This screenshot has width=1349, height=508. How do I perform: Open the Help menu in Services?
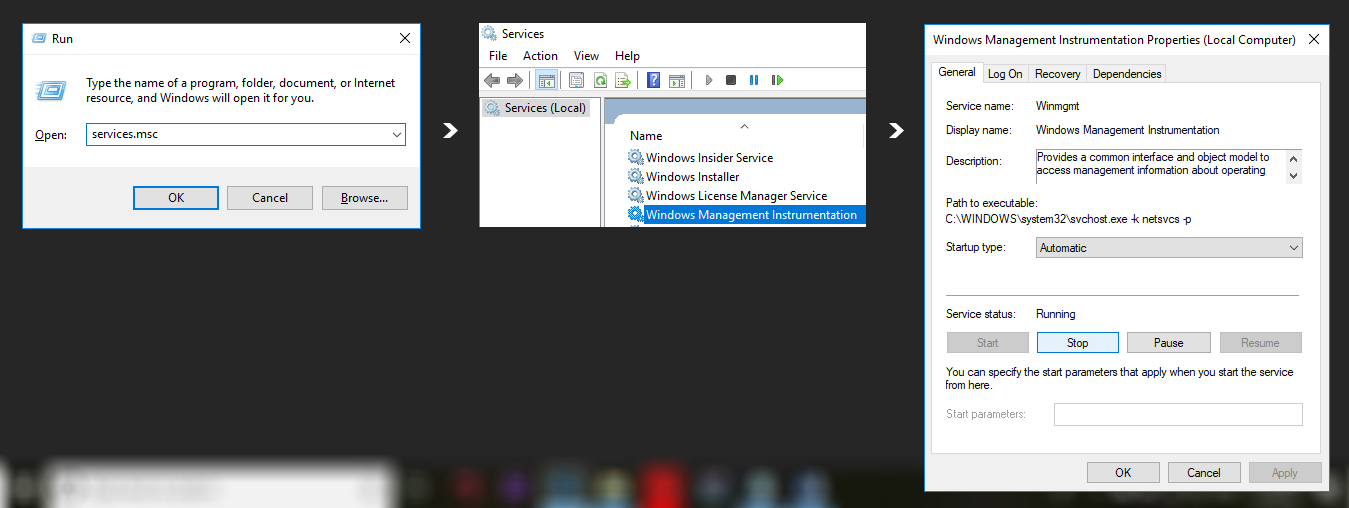[x=627, y=56]
